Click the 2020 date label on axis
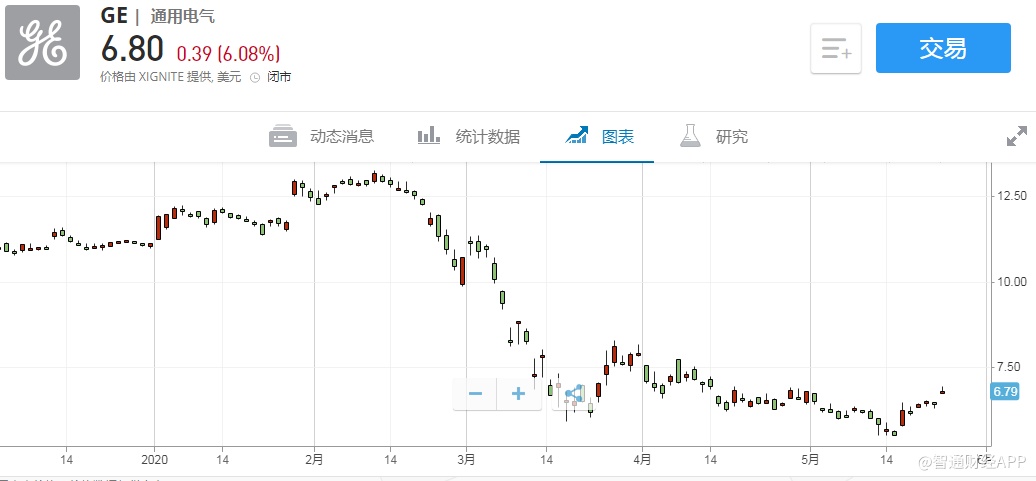The height and width of the screenshot is (481, 1036). [154, 460]
